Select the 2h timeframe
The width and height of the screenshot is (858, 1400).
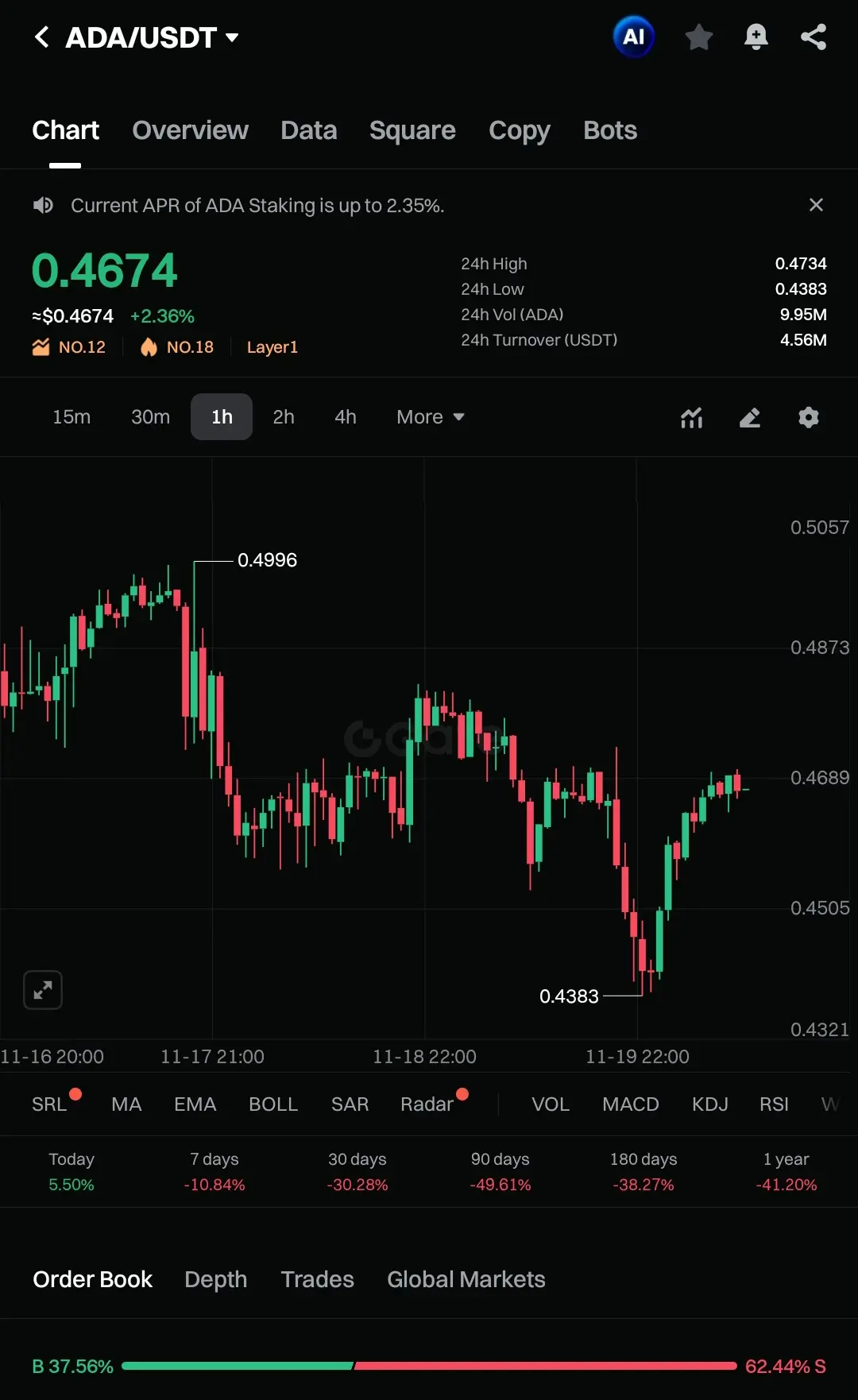point(284,417)
